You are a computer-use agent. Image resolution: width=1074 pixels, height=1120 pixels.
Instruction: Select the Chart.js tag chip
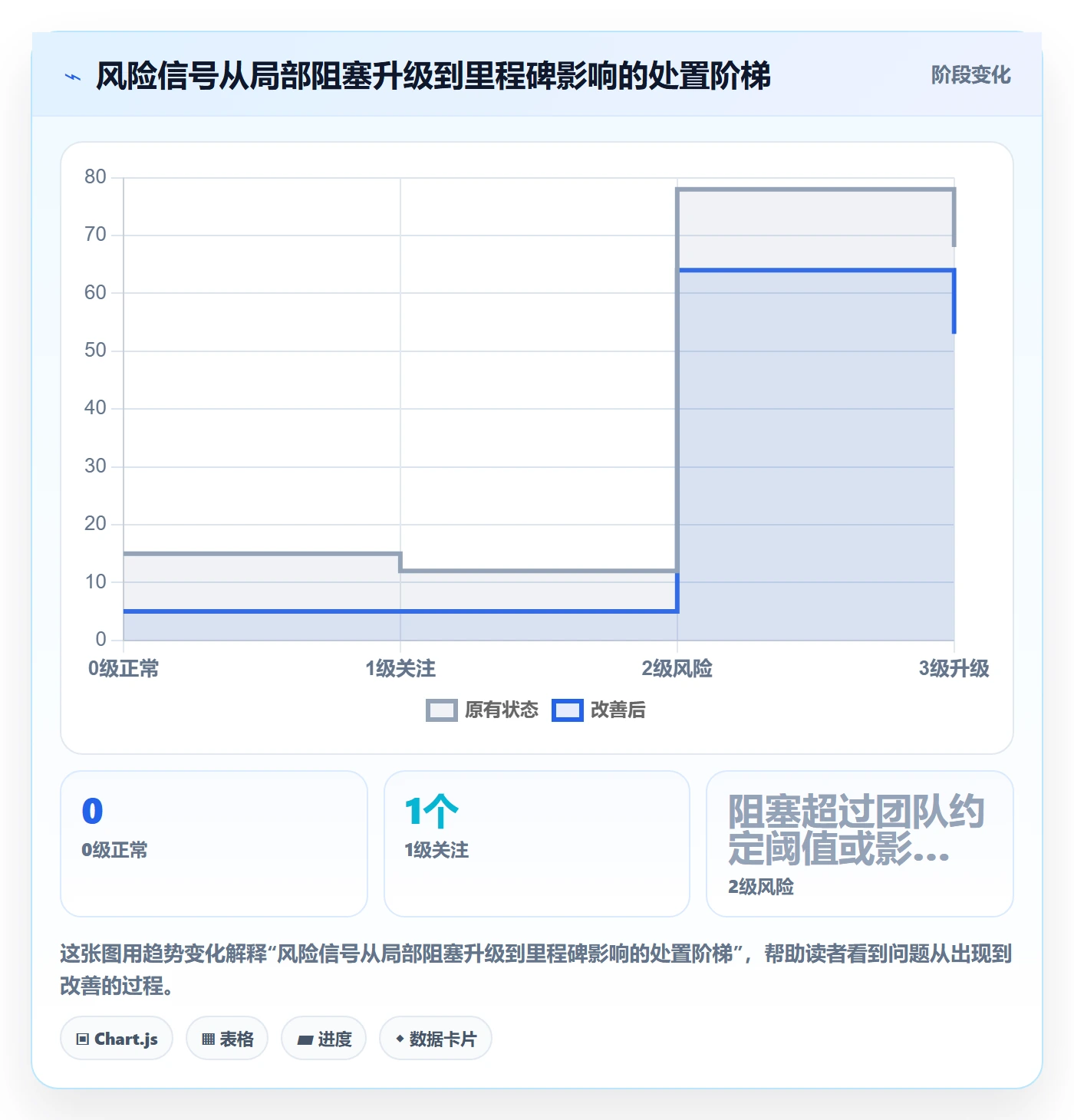tap(117, 1039)
